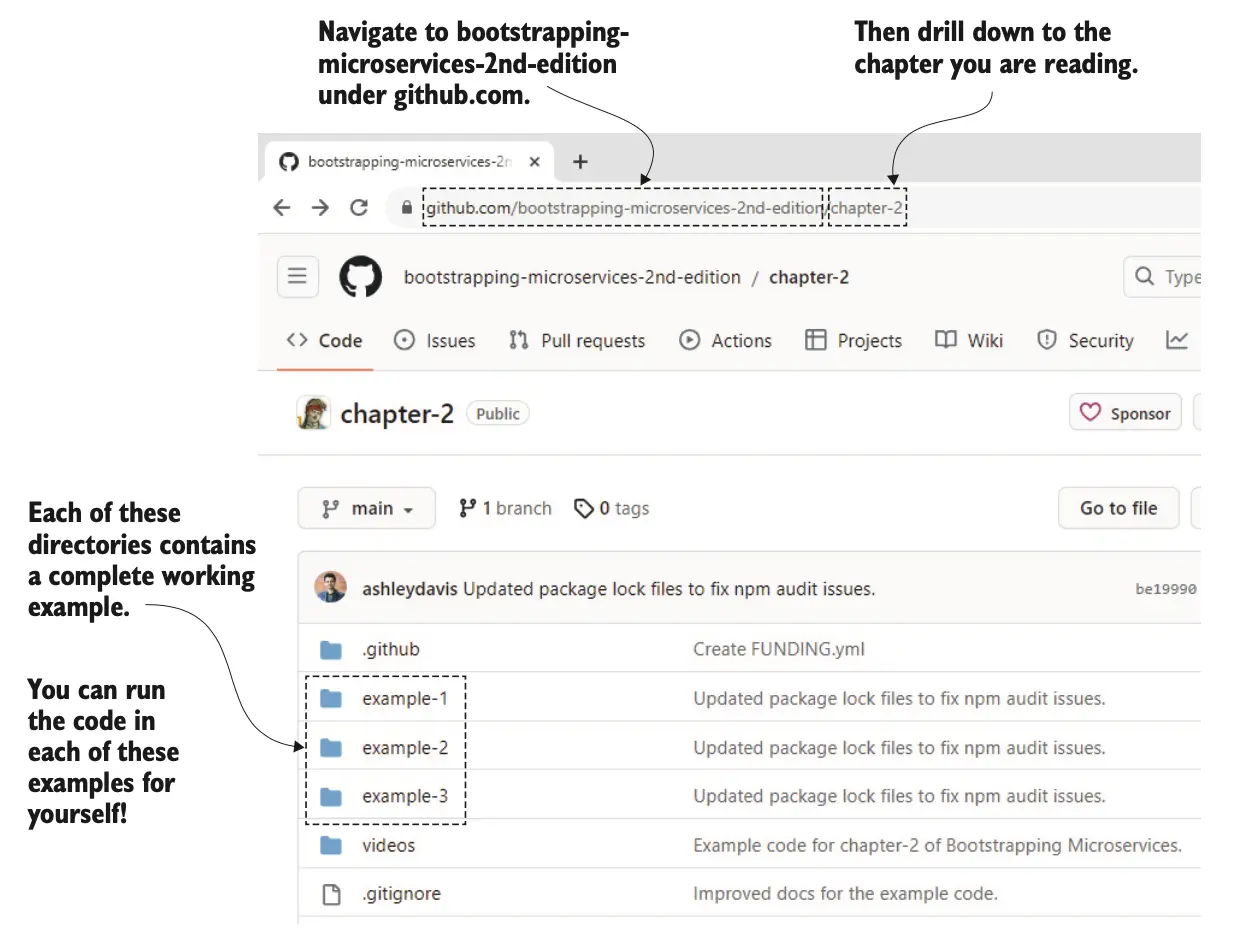Open the example-1 folder
This screenshot has height=940, width=1234.
coord(404,699)
